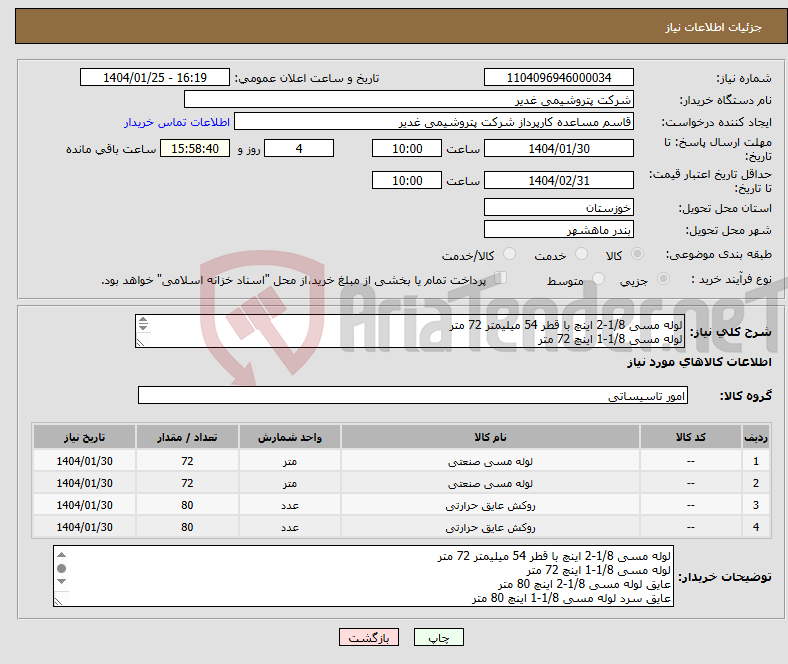Click price validity time field 10:00
This screenshot has width=788, height=664.
pyautogui.click(x=407, y=180)
